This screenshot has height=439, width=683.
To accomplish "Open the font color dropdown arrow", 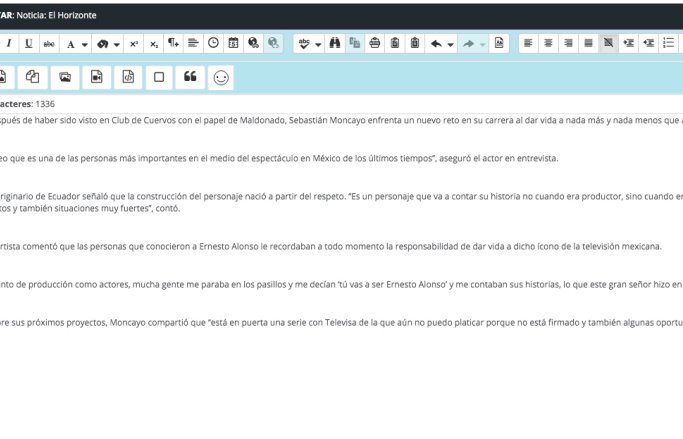I will 85,44.
